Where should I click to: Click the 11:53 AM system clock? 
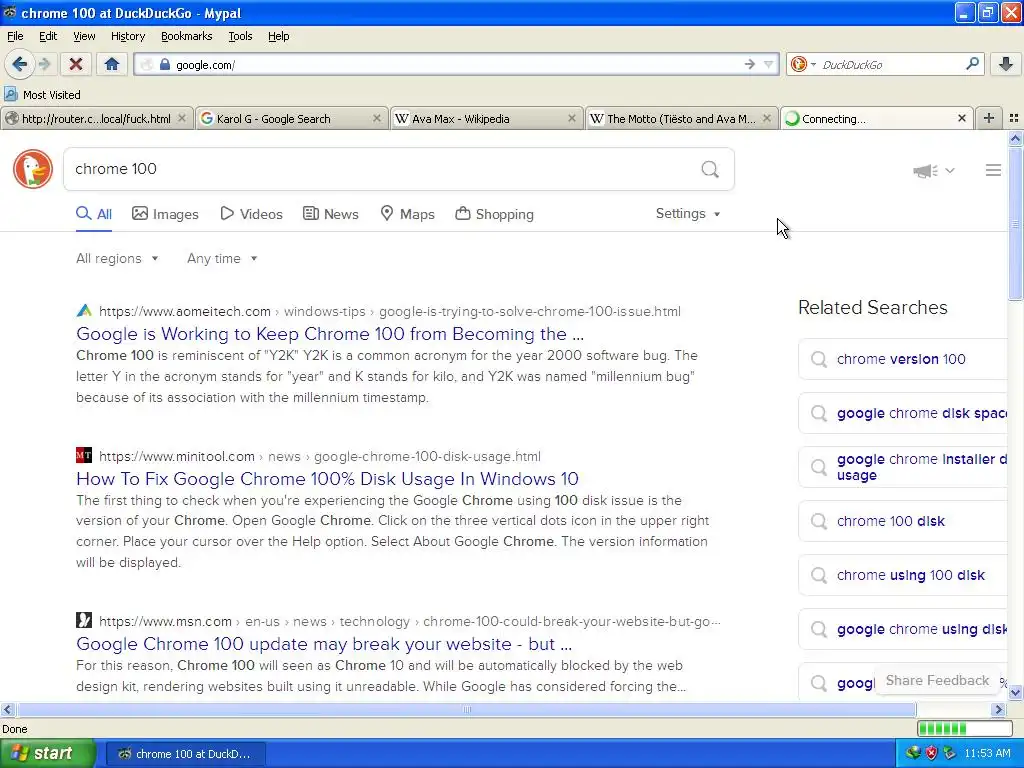click(987, 754)
